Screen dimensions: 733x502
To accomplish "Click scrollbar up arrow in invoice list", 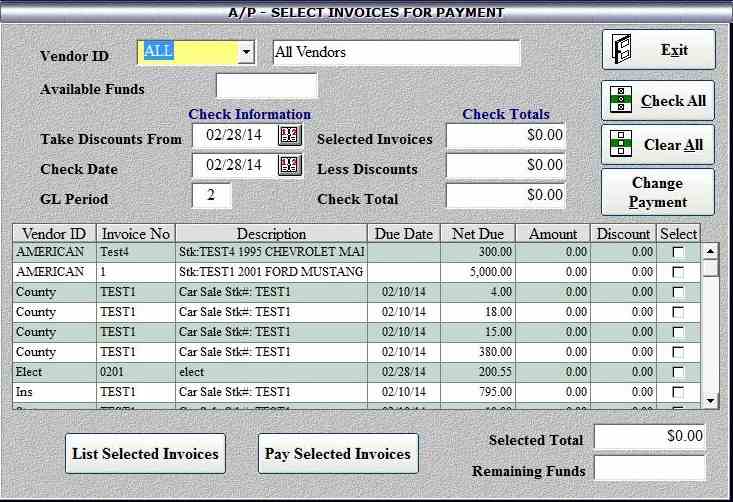I will 711,251.
